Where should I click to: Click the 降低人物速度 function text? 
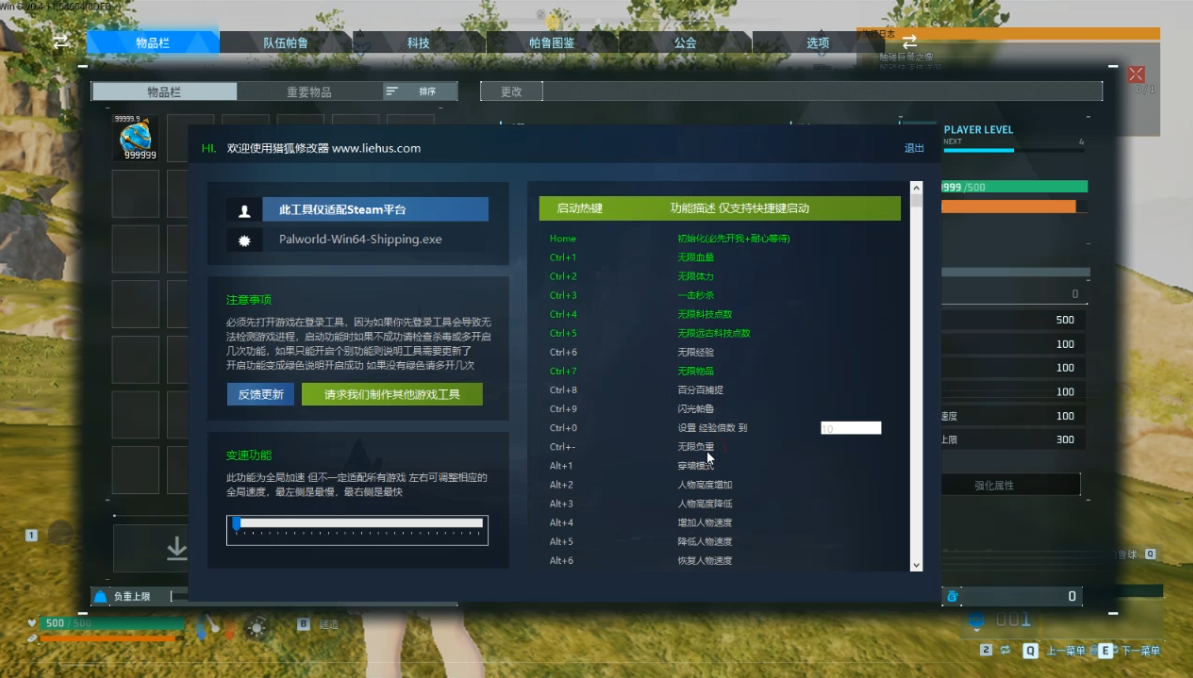click(x=705, y=542)
